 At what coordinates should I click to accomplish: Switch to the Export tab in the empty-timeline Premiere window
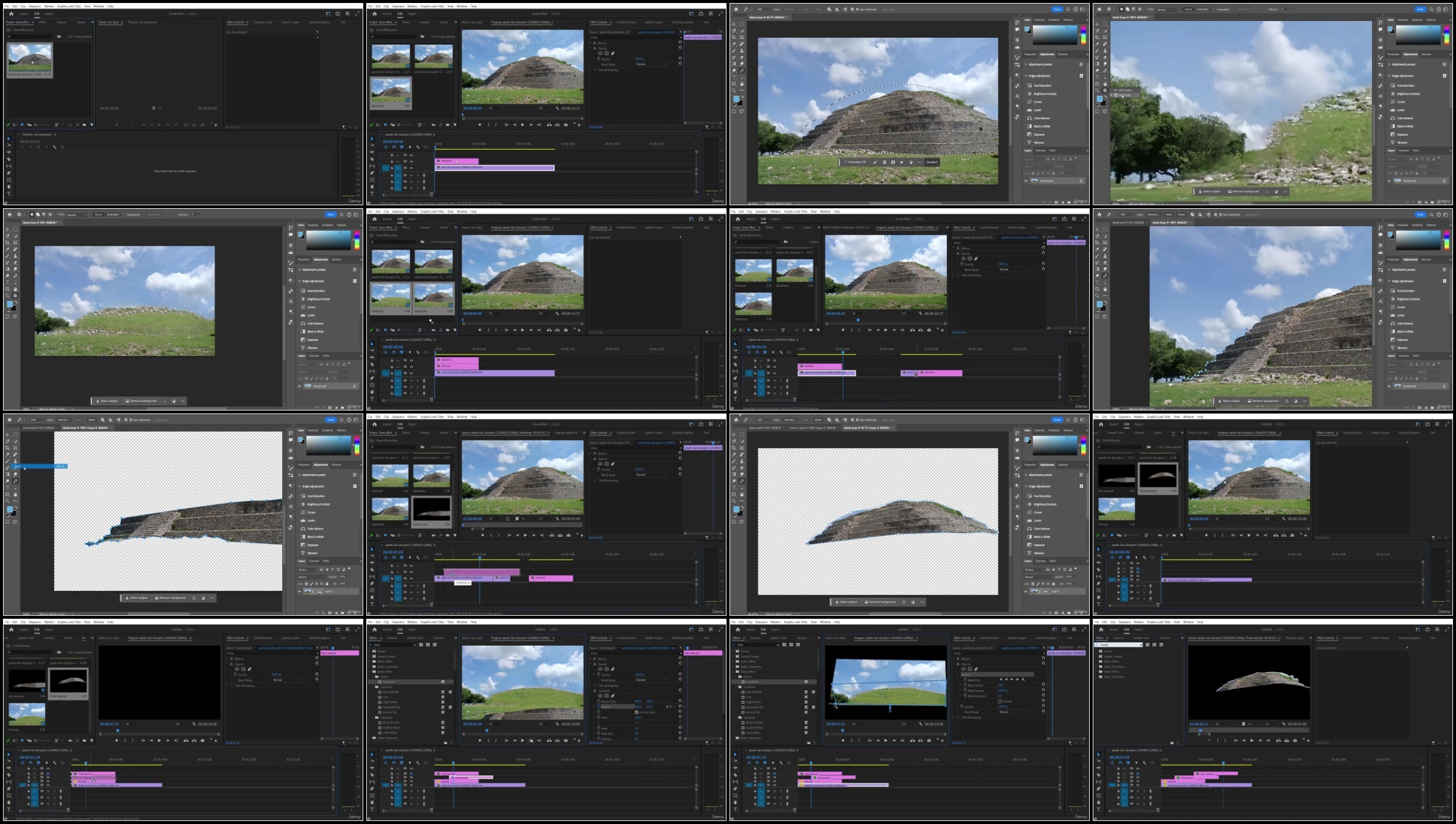pyautogui.click(x=49, y=14)
